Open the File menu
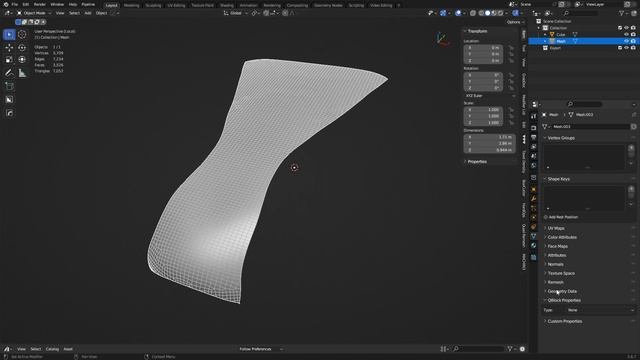The width and height of the screenshot is (640, 360). (x=14, y=4)
